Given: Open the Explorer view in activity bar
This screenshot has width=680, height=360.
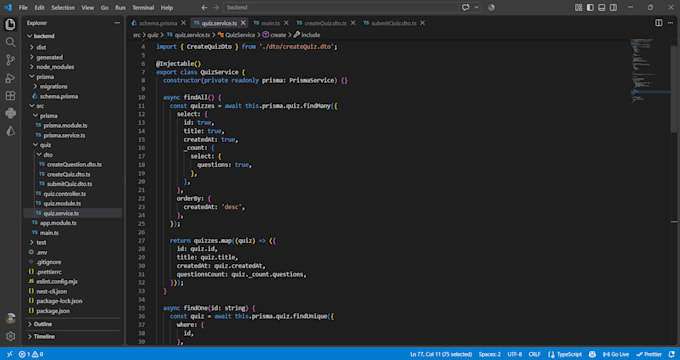Looking at the screenshot, I should [x=10, y=24].
